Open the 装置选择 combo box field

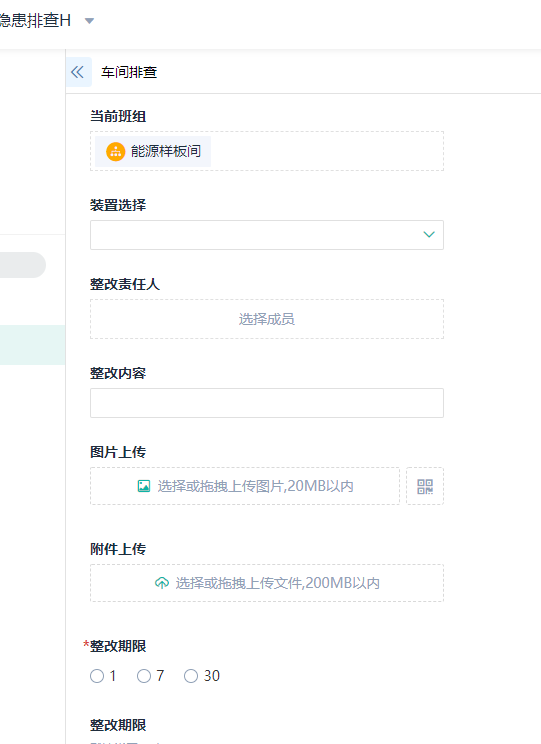click(267, 235)
